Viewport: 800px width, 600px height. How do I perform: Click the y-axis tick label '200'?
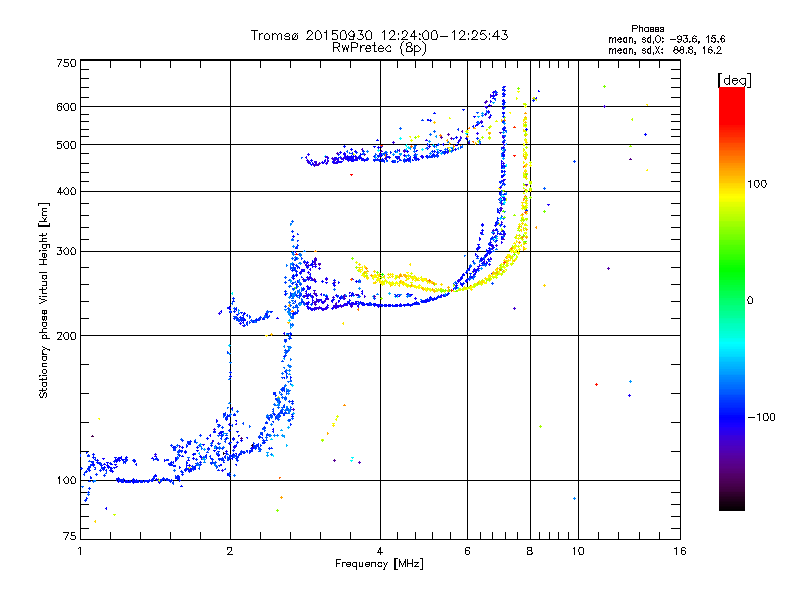point(66,336)
